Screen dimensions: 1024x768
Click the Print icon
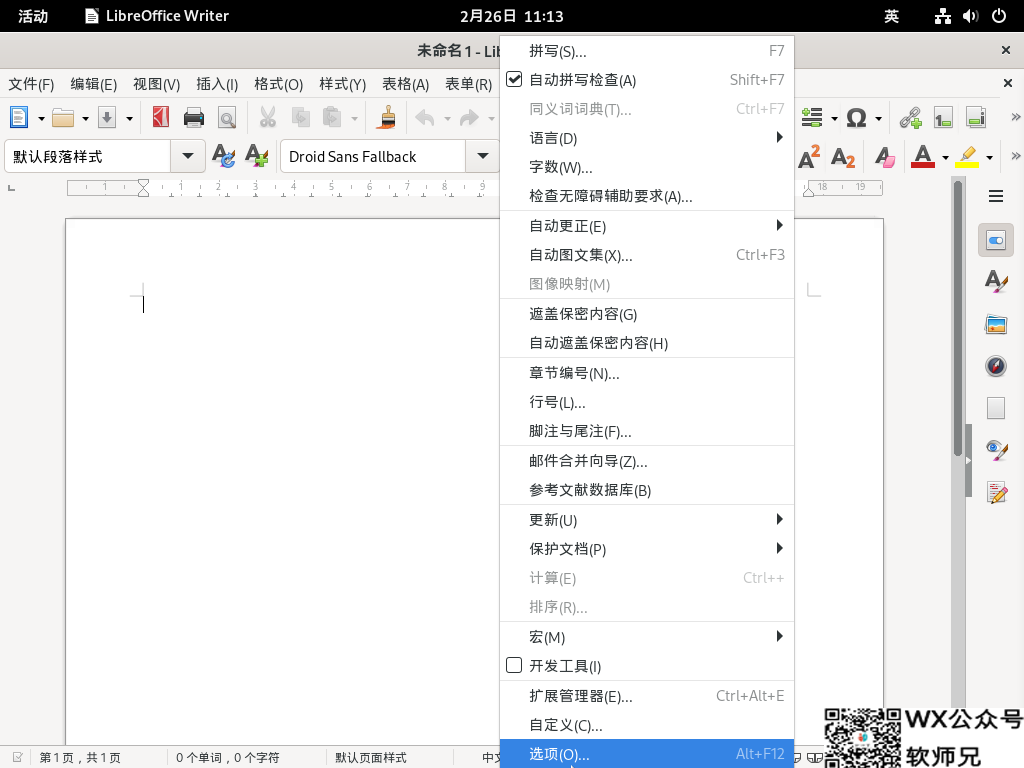pos(194,118)
